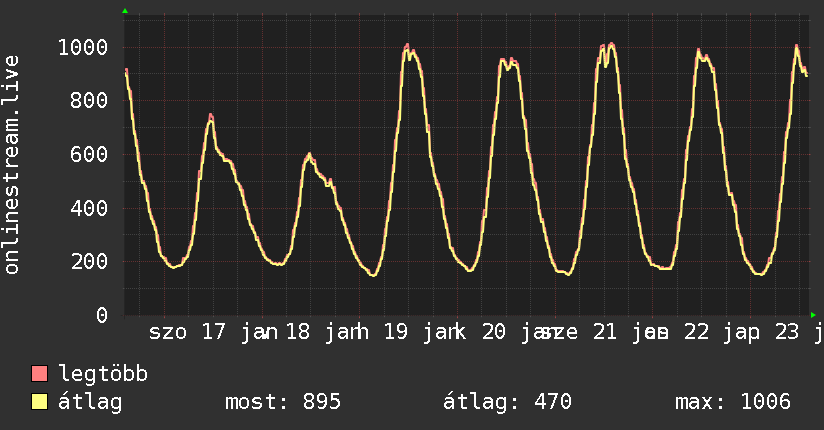
Task: Click the '21' x-axis date label
Action: coord(605,332)
